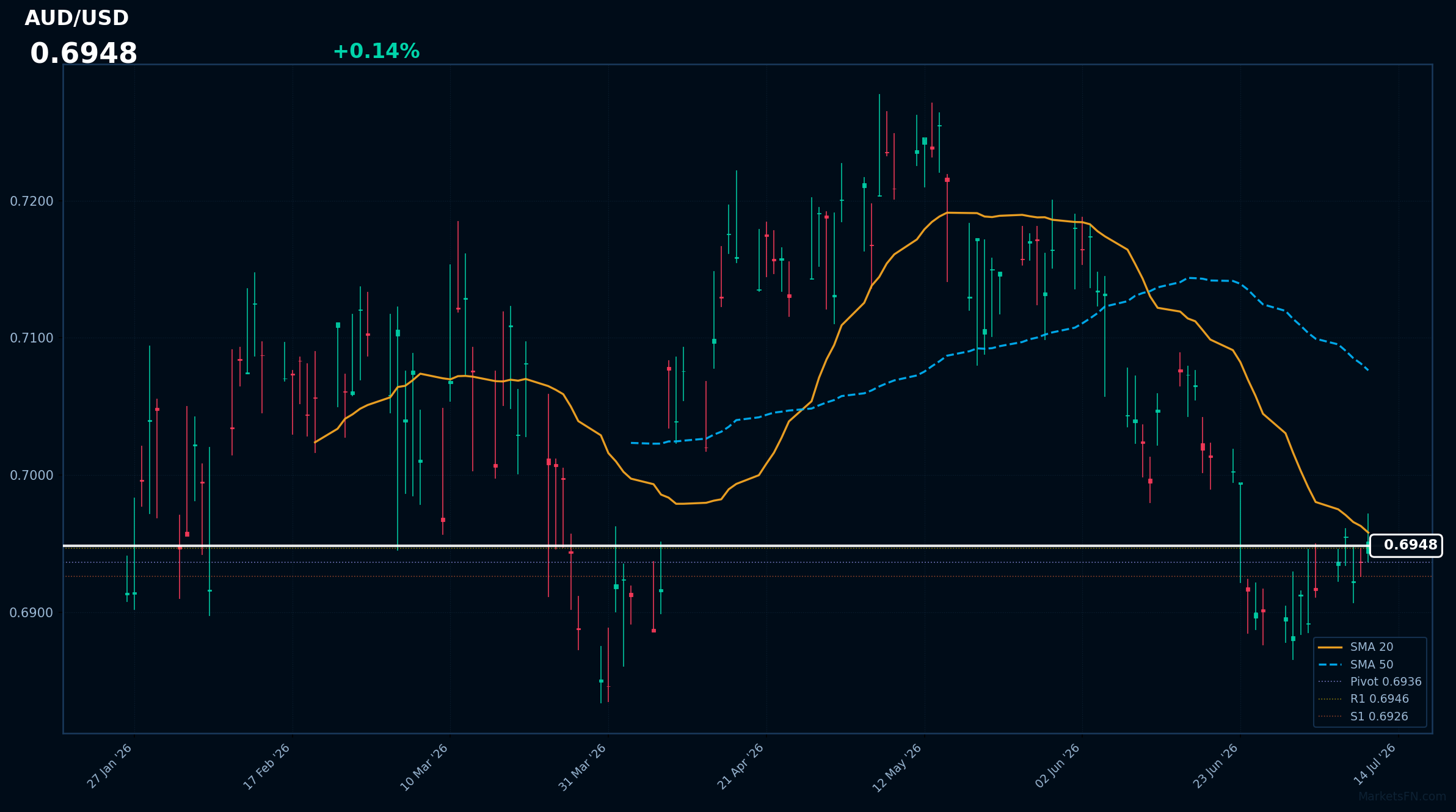This screenshot has width=1456, height=812.
Task: Select Pivot 0.6936 legend entry
Action: point(1371,682)
